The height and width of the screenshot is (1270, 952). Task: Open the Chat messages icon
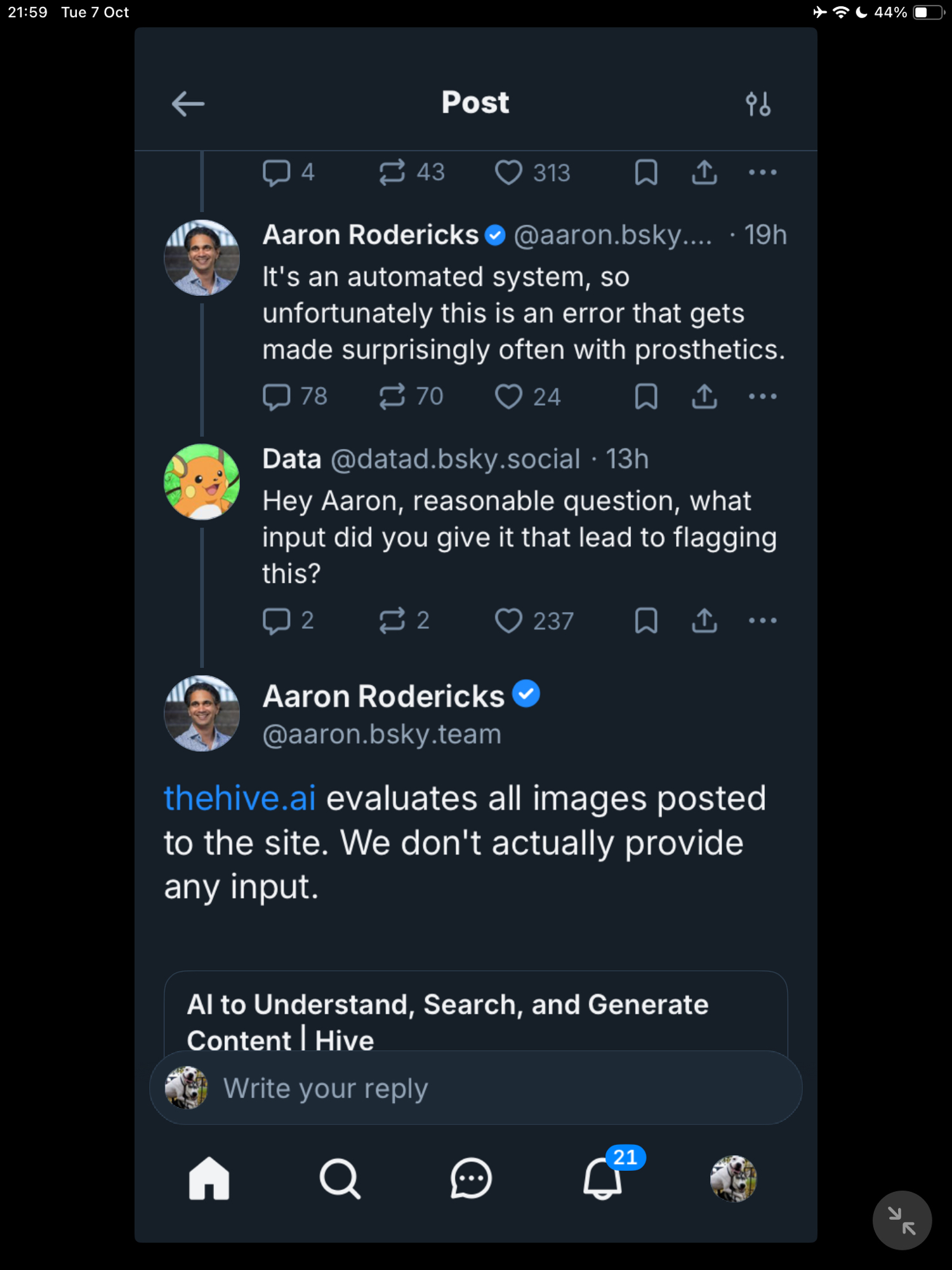pyautogui.click(x=471, y=1179)
